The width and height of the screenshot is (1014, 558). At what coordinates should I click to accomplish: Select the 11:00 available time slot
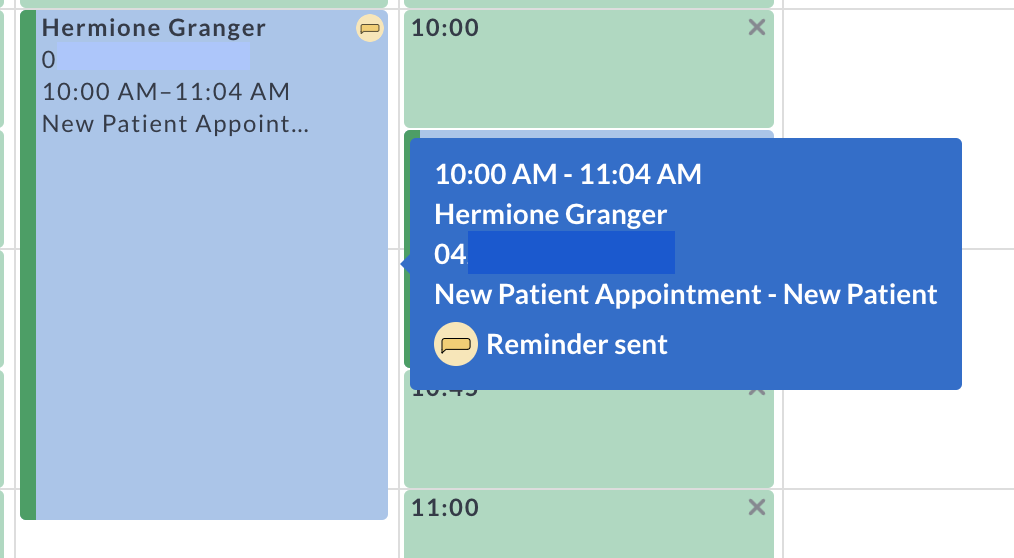588,524
